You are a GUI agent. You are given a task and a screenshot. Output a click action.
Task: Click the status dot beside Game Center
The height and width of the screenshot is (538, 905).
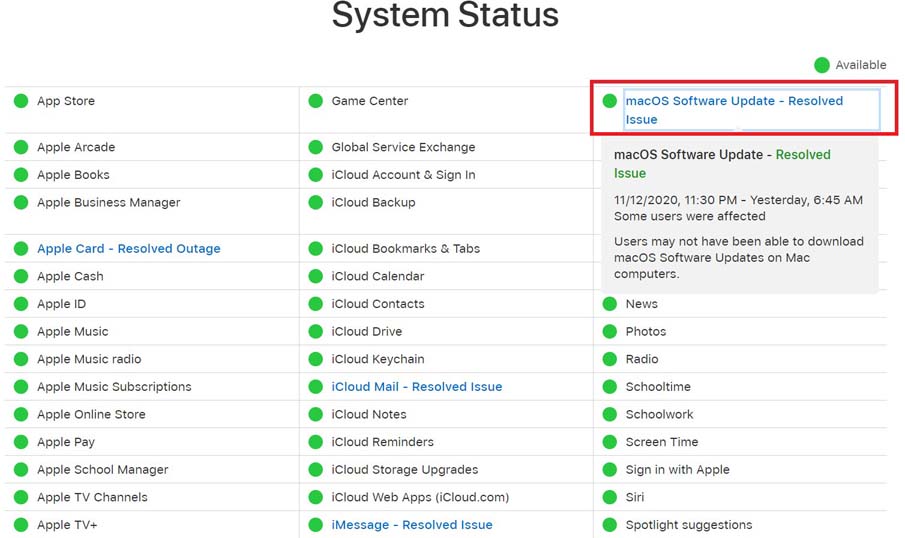[316, 101]
